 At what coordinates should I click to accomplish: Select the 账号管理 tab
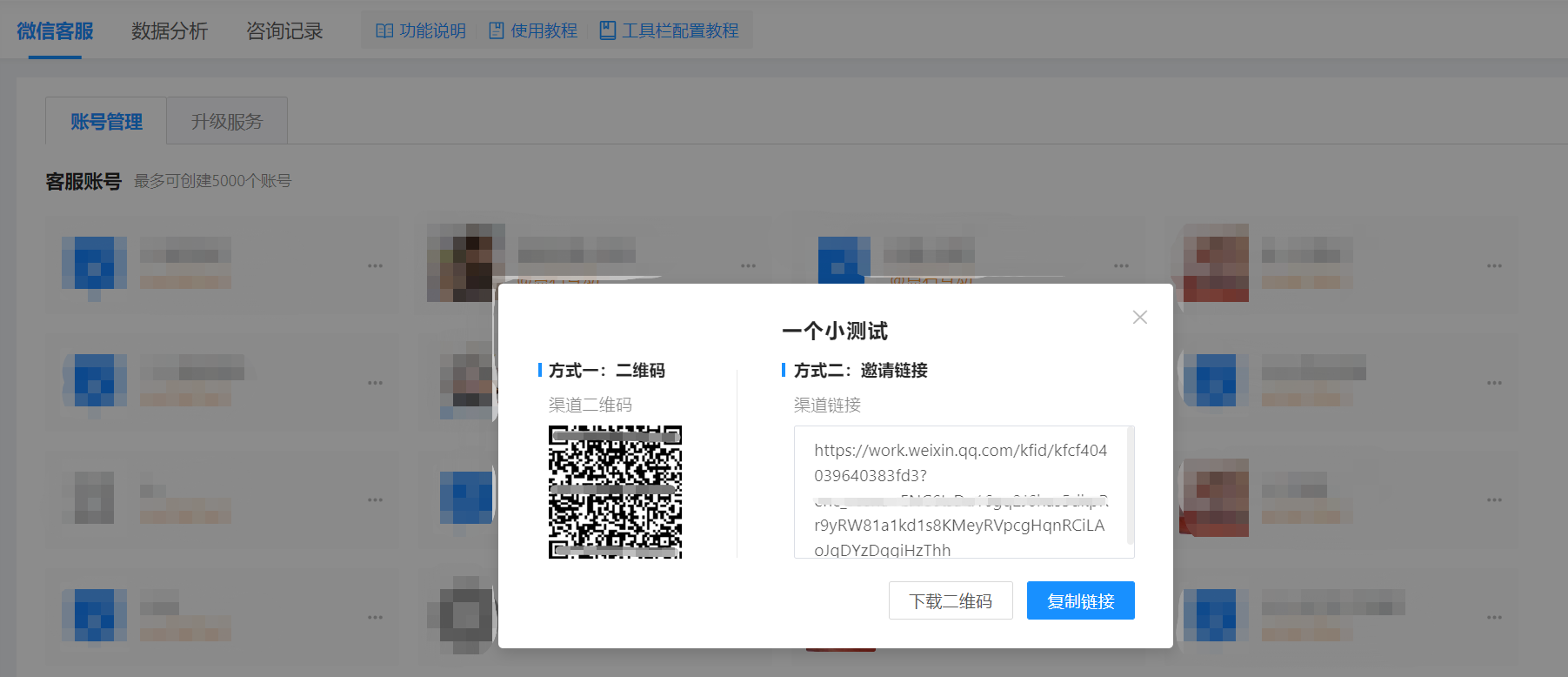[x=106, y=121]
